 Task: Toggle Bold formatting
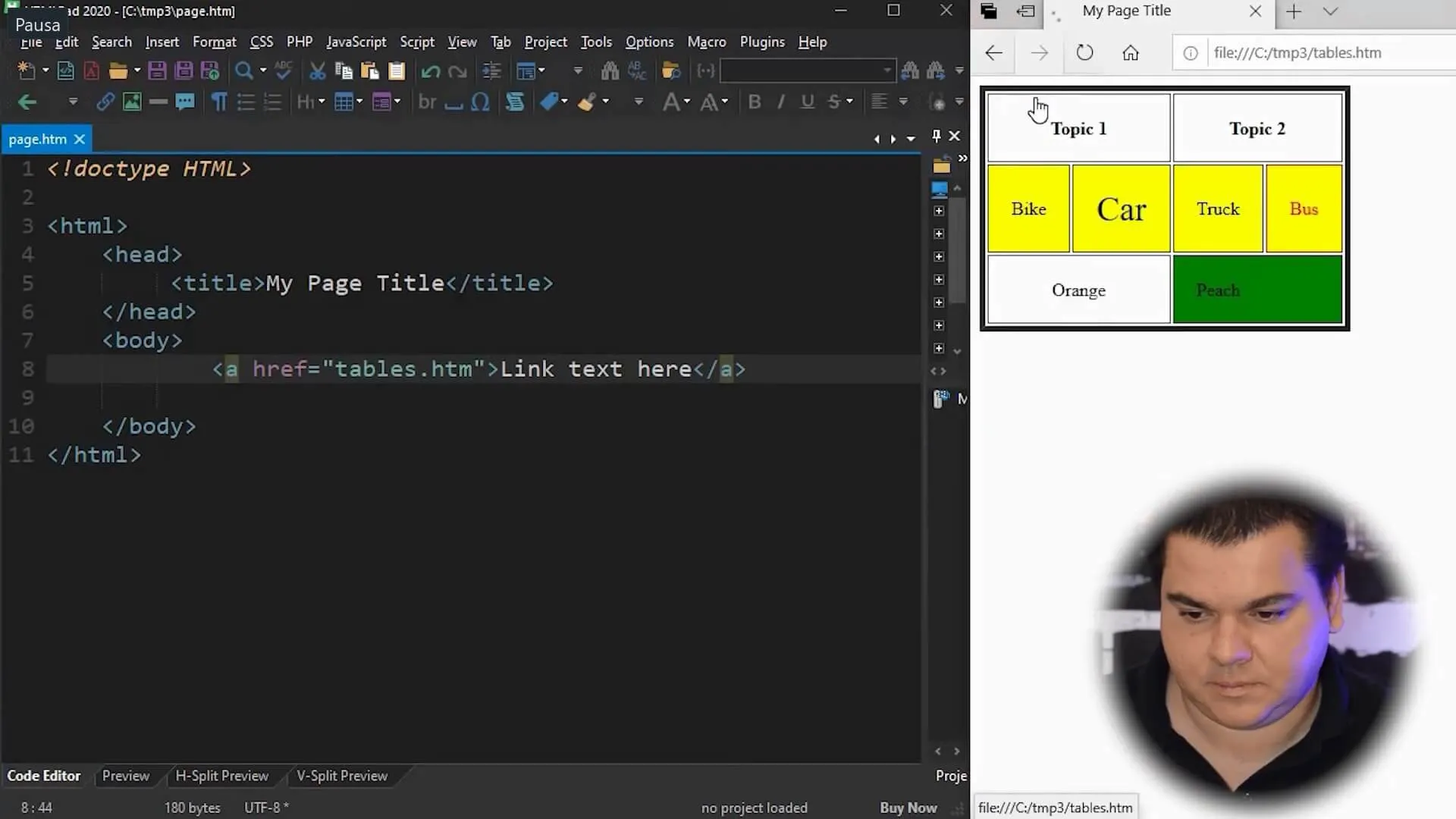pyautogui.click(x=754, y=102)
